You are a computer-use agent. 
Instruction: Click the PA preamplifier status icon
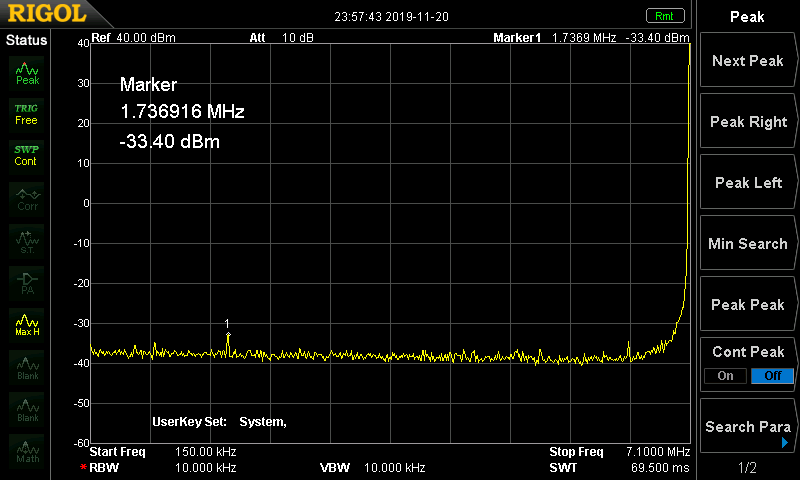click(27, 282)
